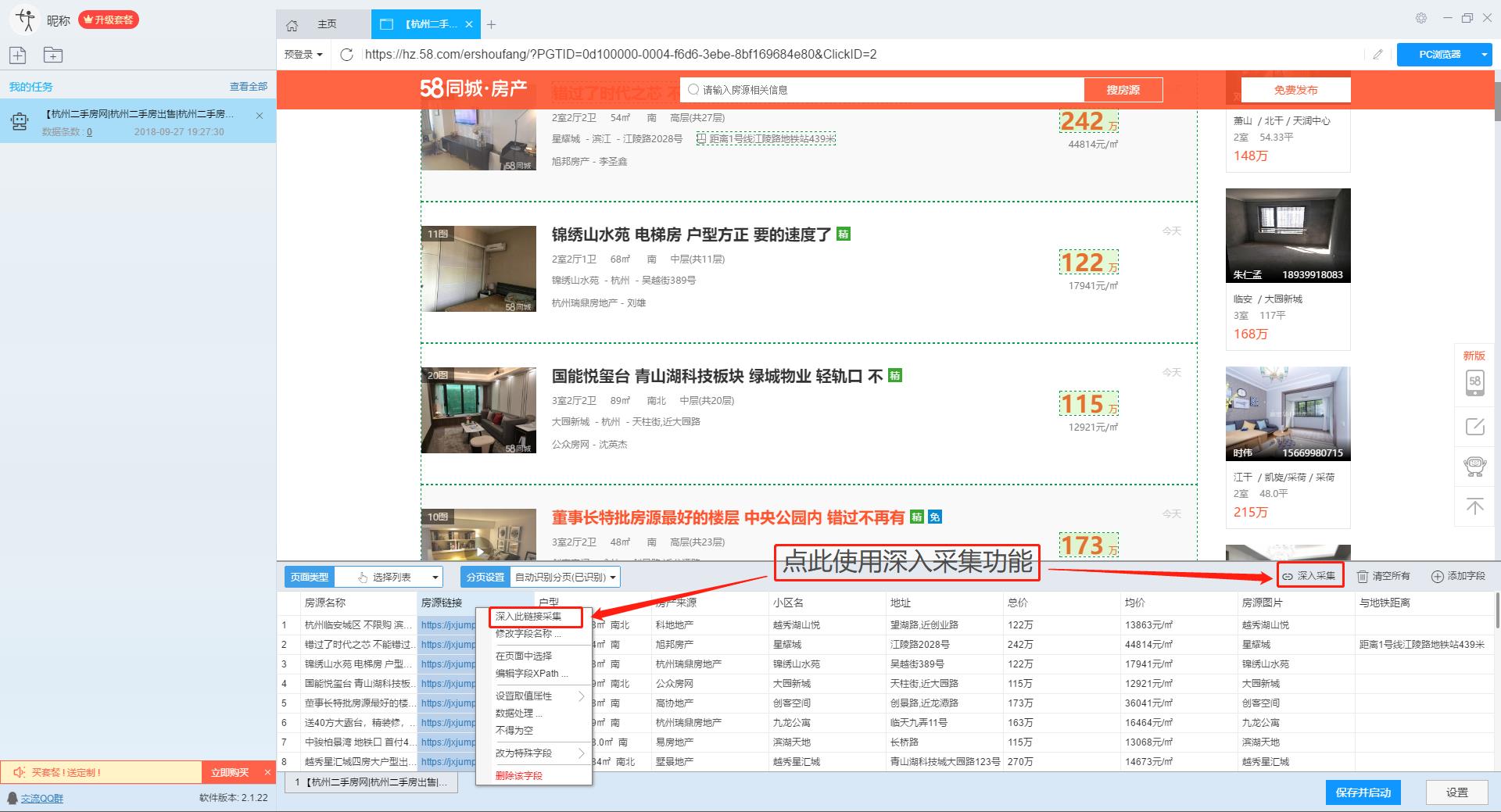Open the home icon tab
This screenshot has width=1501, height=812.
(292, 25)
